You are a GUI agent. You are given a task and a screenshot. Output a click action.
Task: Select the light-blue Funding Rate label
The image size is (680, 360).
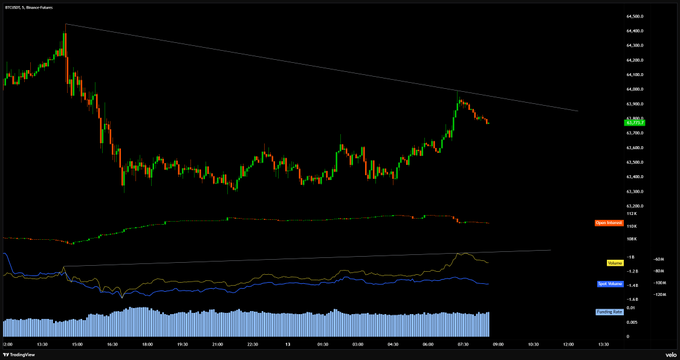[610, 312]
